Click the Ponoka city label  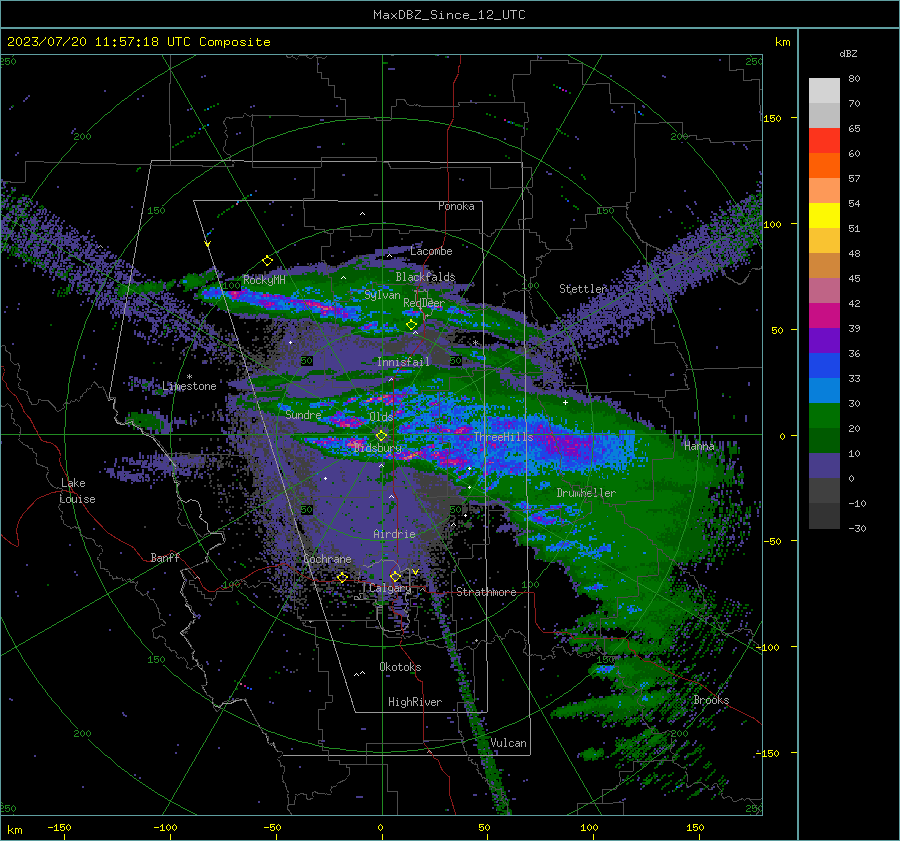click(456, 206)
